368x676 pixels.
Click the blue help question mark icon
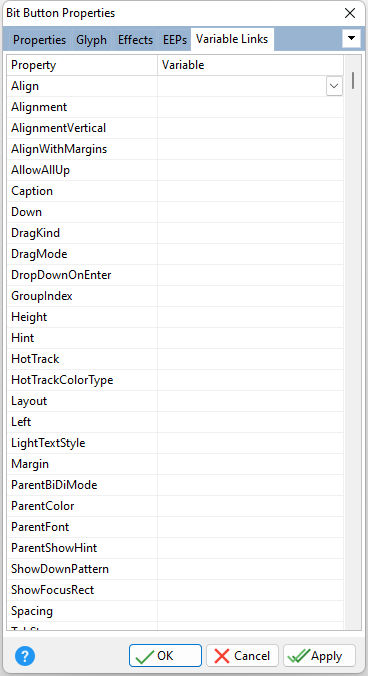(25, 656)
